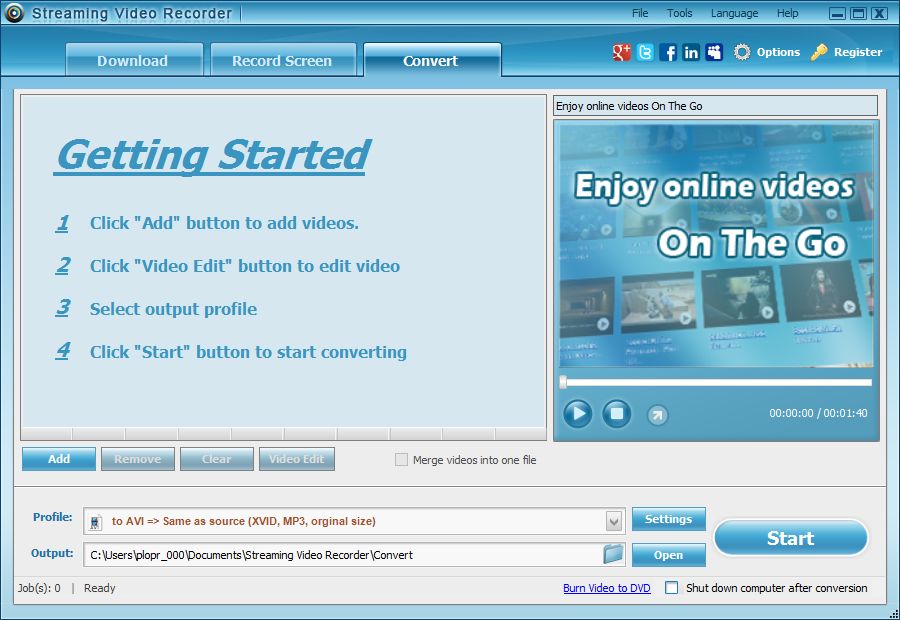Click the Start conversion button
The height and width of the screenshot is (620, 900).
pos(790,537)
